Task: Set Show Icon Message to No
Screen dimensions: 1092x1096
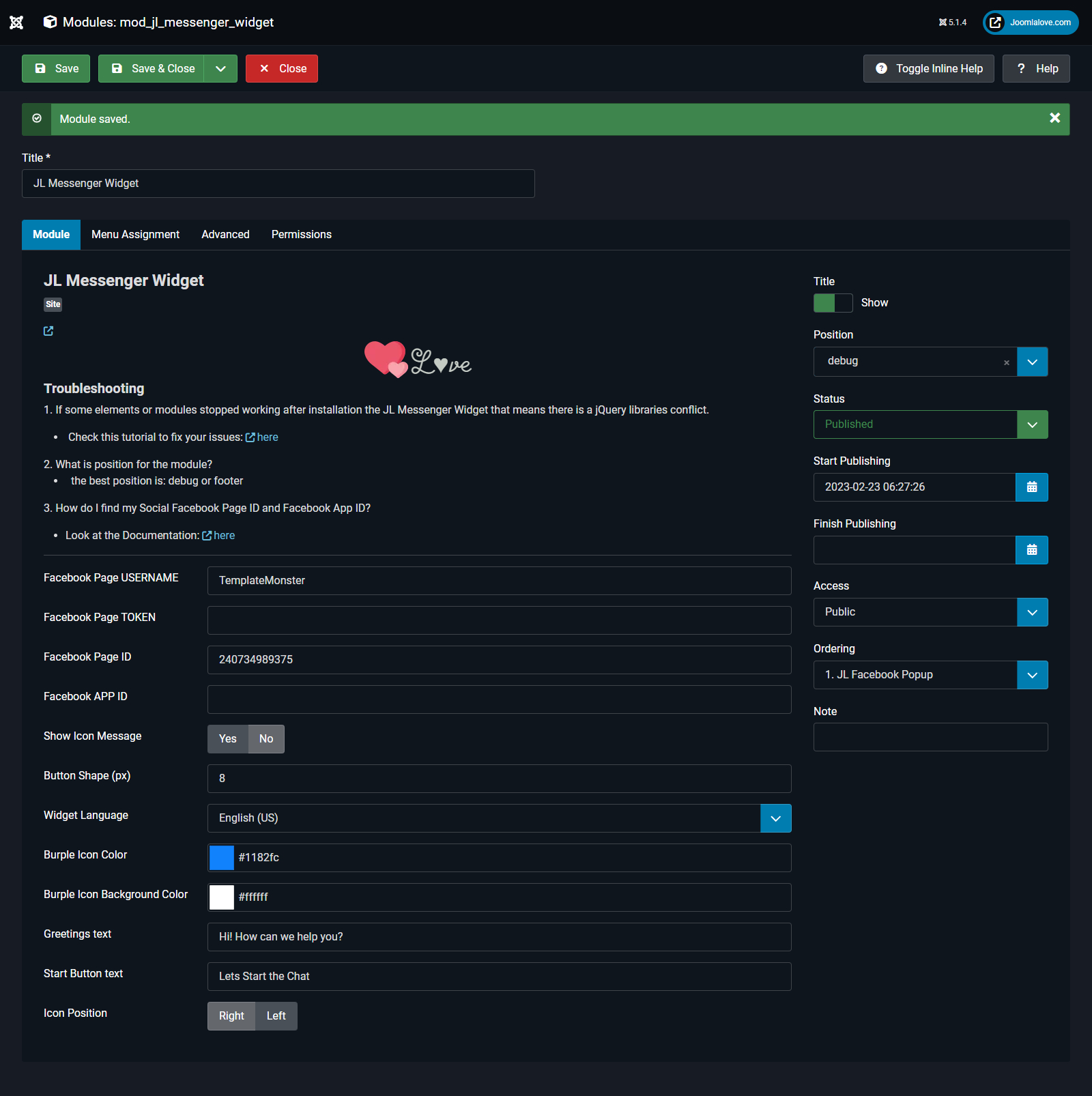Action: 266,739
